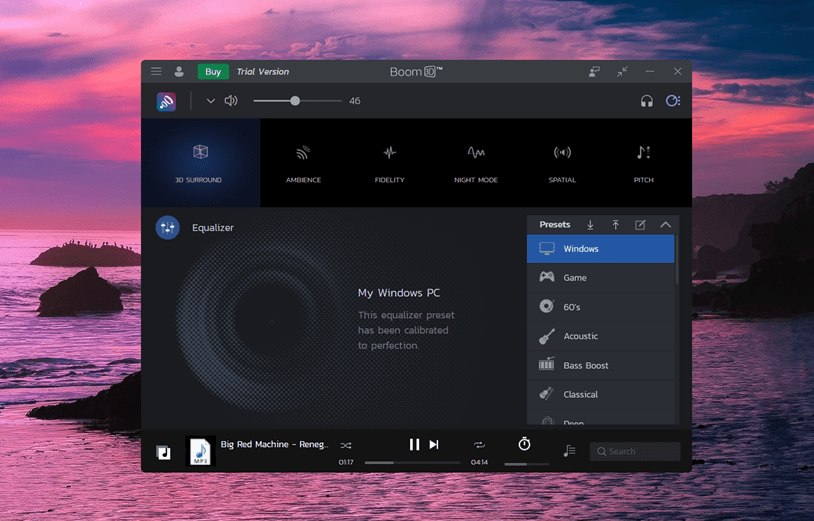Mute the system volume speaker
Image resolution: width=814 pixels, height=521 pixels.
tap(231, 101)
